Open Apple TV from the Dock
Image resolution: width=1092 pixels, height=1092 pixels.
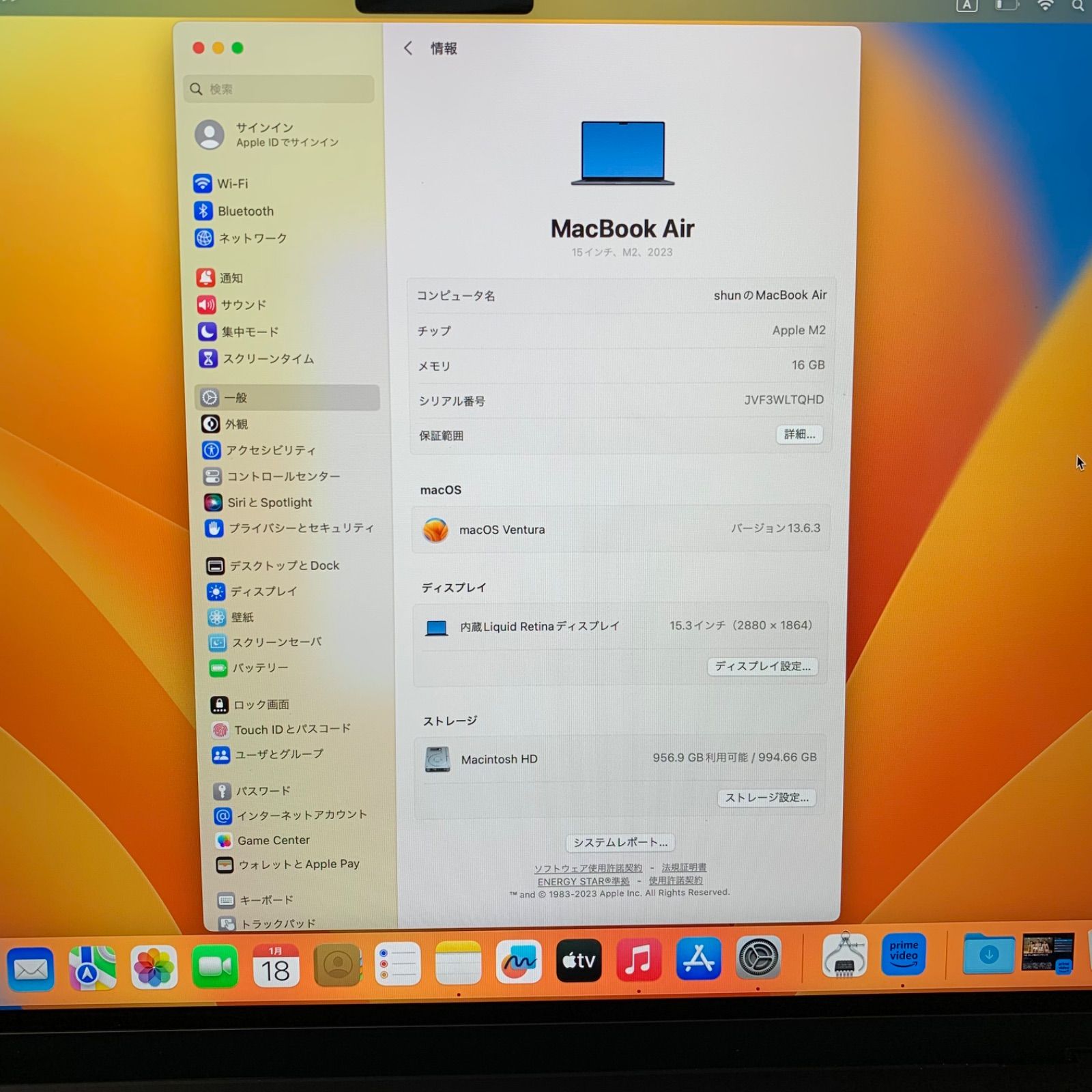click(x=579, y=960)
